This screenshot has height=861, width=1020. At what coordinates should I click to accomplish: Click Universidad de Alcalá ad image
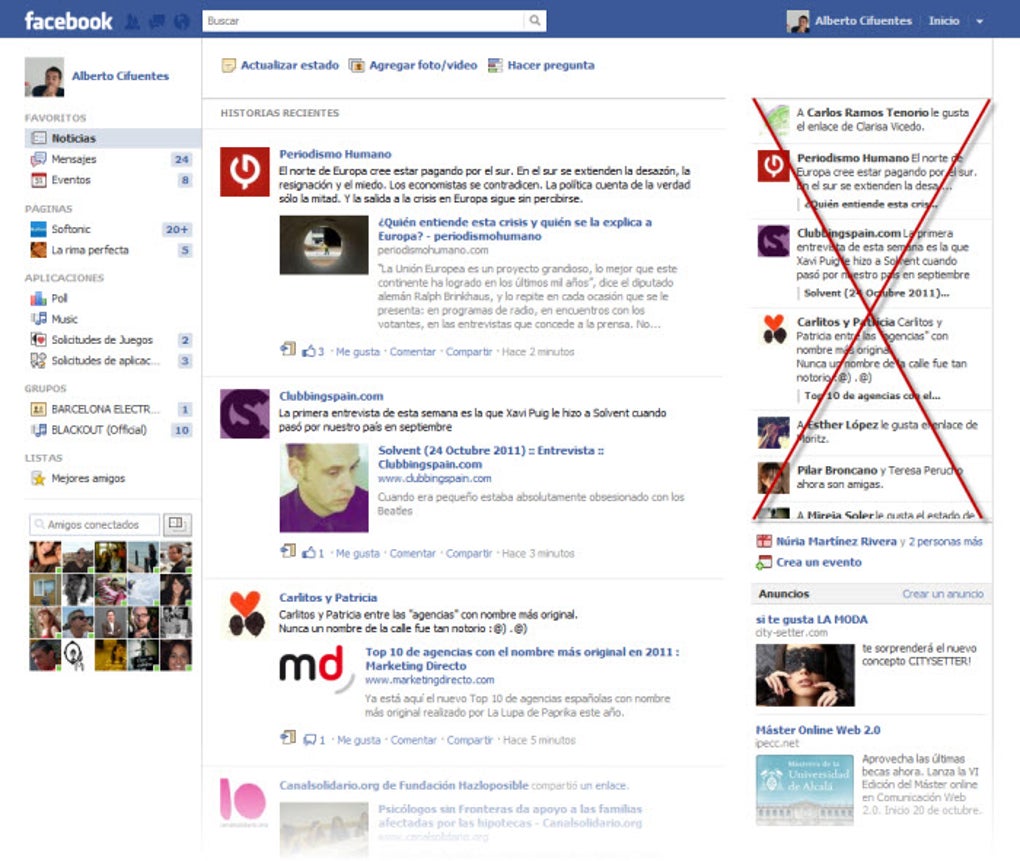(x=805, y=790)
